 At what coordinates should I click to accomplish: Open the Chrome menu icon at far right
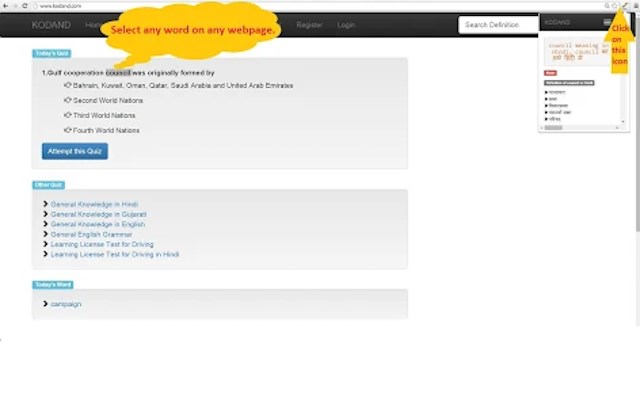(636, 6)
